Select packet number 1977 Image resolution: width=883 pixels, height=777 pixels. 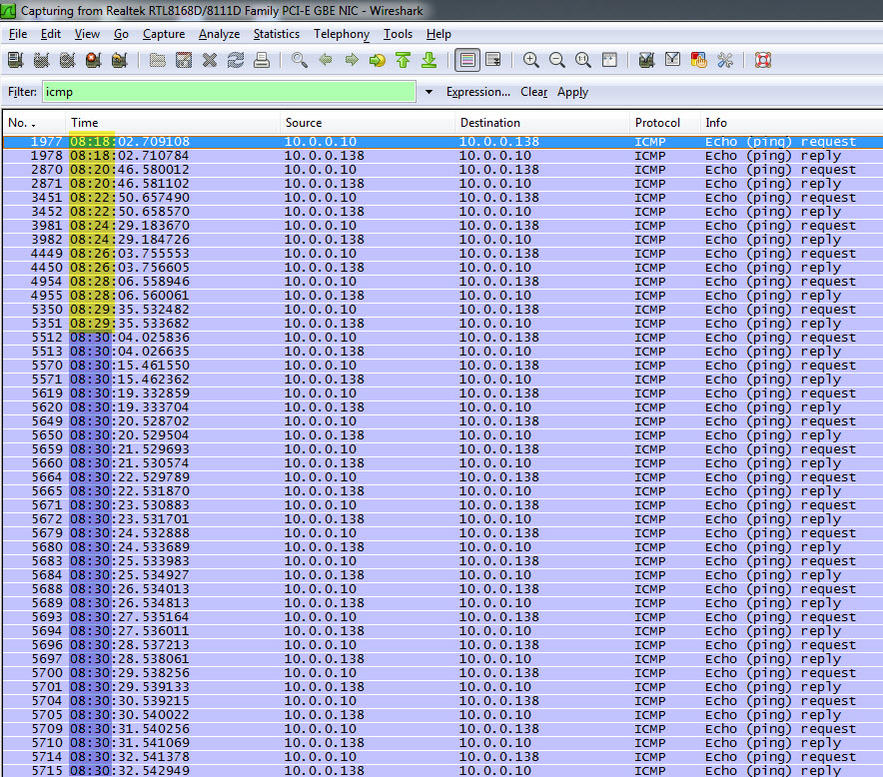point(443,142)
